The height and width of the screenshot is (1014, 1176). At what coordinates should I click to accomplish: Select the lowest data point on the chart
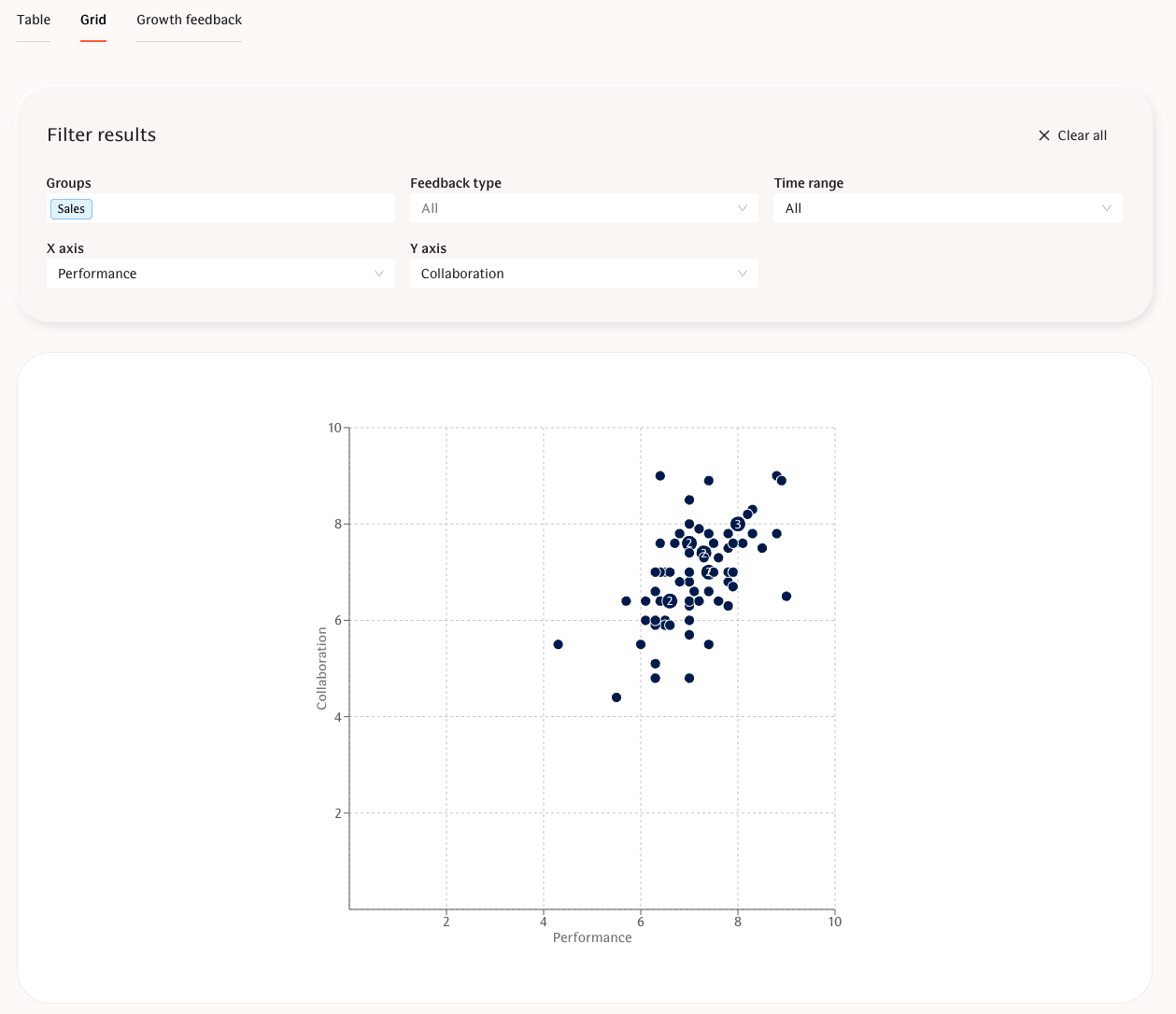(616, 697)
